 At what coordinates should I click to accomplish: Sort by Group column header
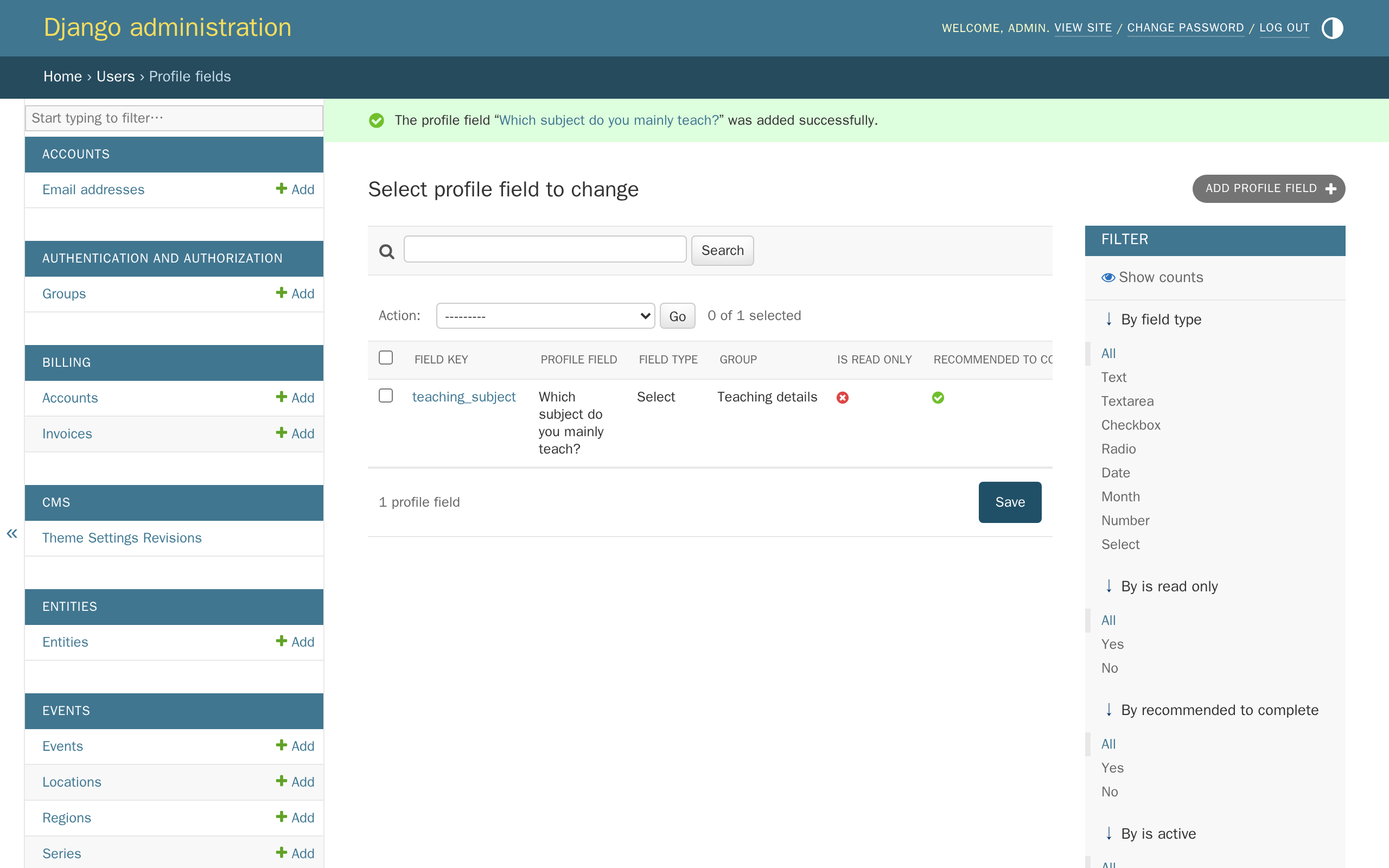tap(738, 359)
